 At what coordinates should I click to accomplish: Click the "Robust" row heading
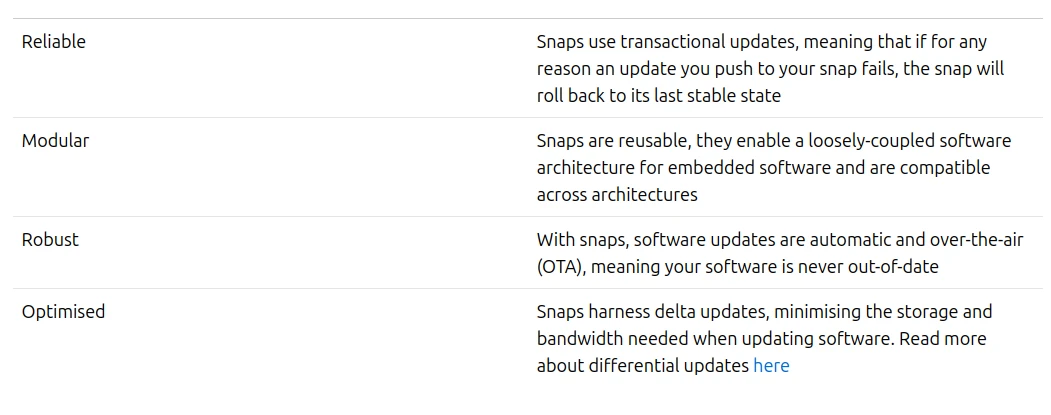pyautogui.click(x=50, y=240)
